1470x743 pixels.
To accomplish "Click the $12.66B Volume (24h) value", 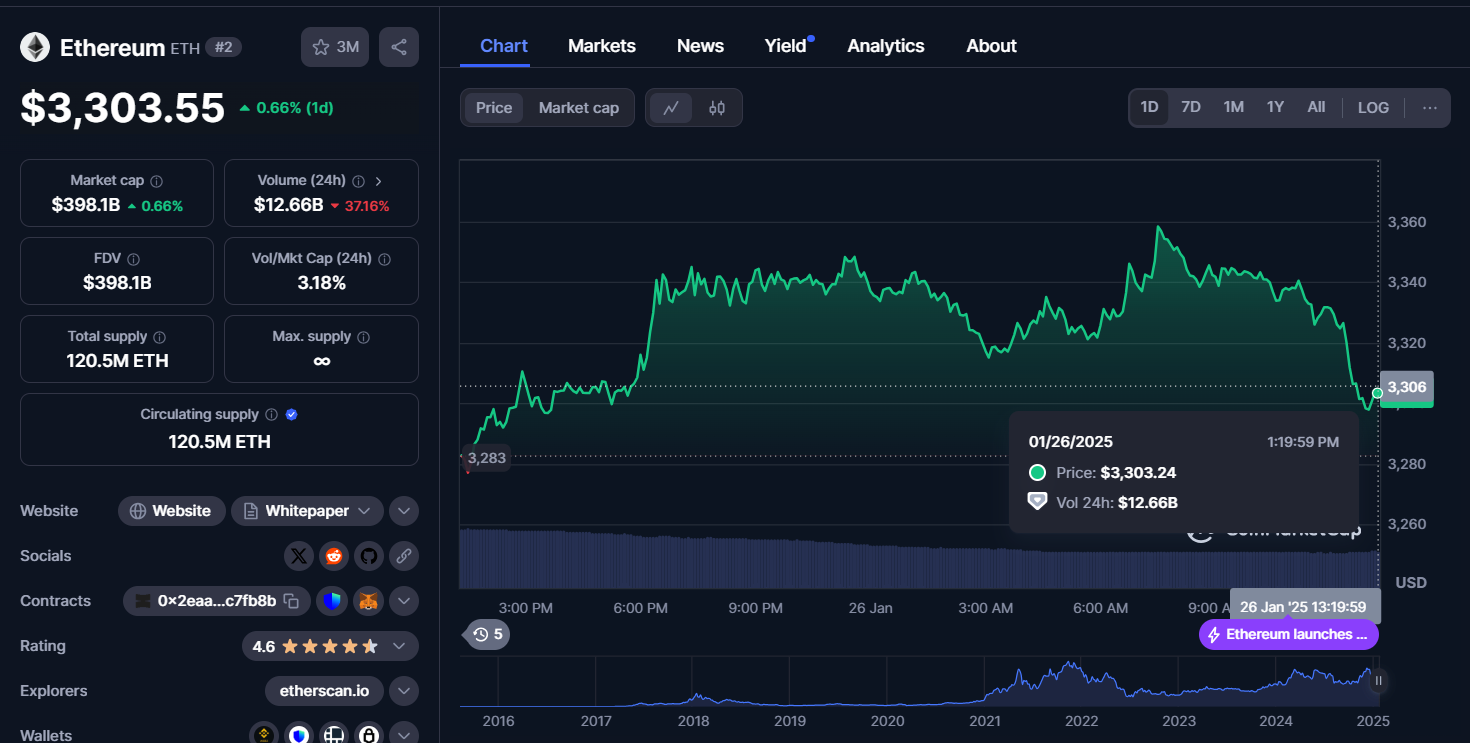I will [288, 205].
